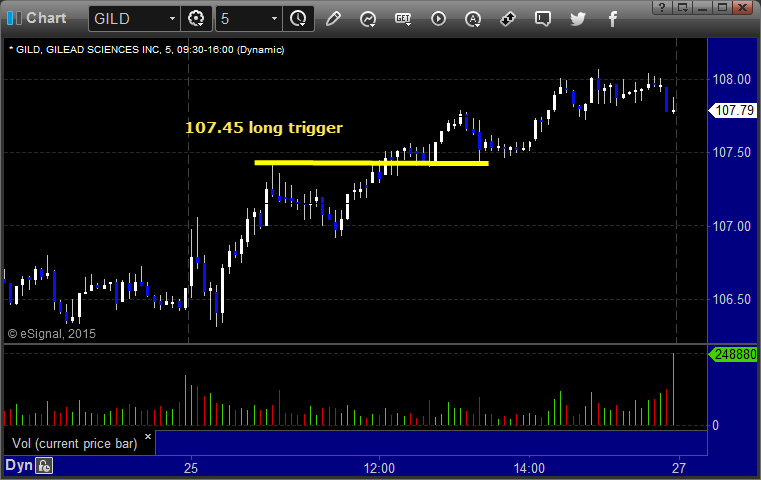The width and height of the screenshot is (761, 480).
Task: Share chart via Facebook icon
Action: pyautogui.click(x=612, y=19)
